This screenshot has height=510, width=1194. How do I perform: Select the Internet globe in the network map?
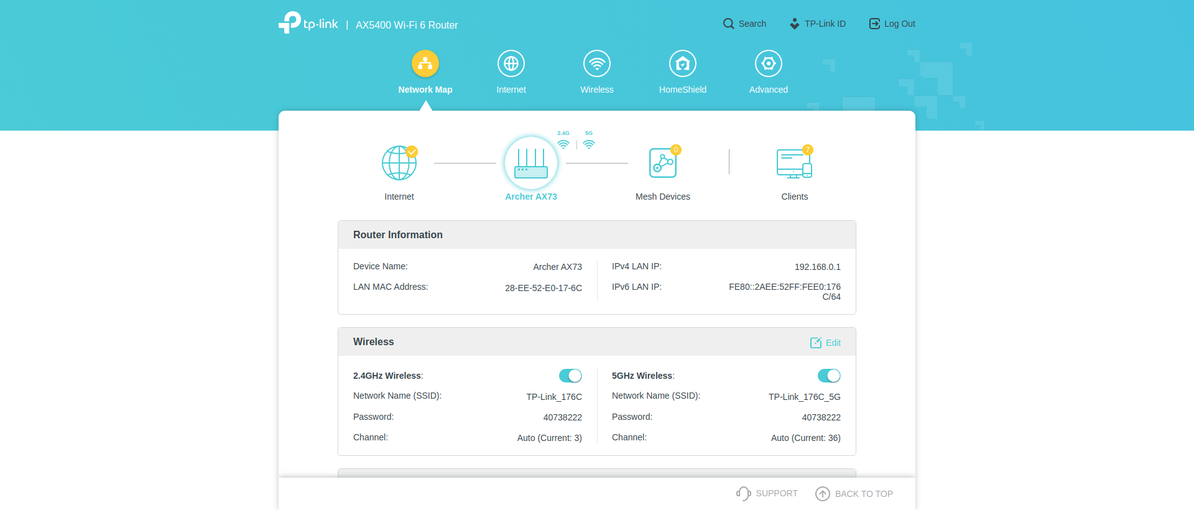399,163
